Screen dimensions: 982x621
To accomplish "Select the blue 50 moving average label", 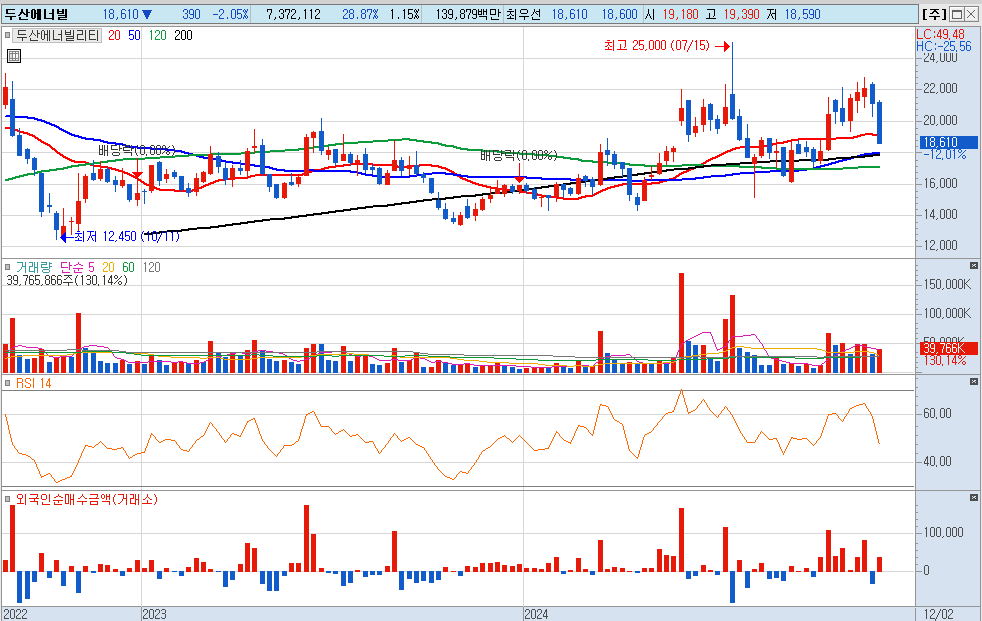I will 134,36.
